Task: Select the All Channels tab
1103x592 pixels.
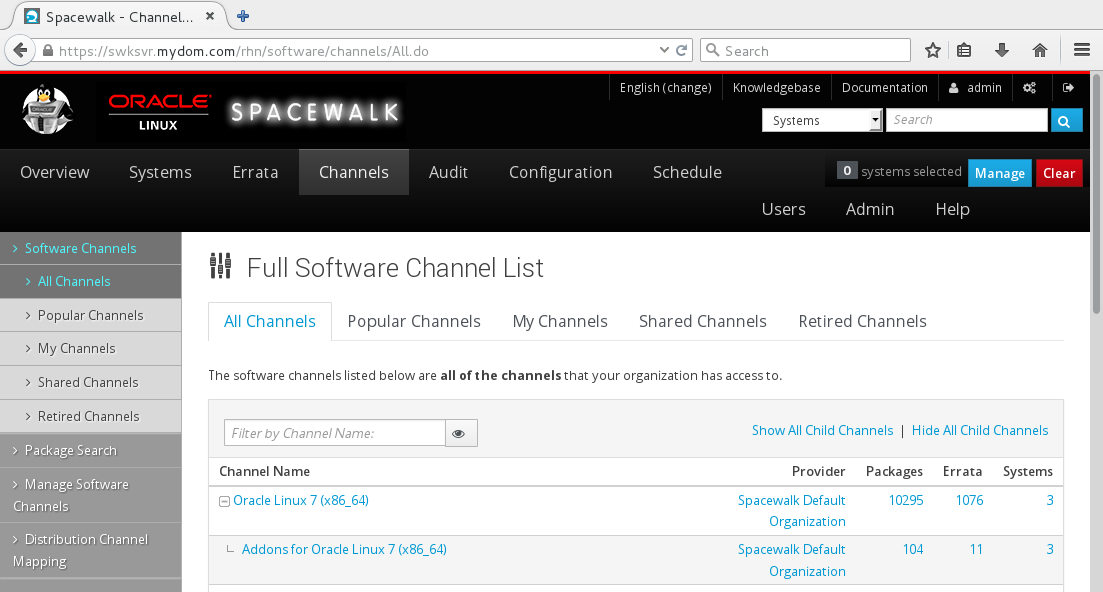Action: coord(269,321)
